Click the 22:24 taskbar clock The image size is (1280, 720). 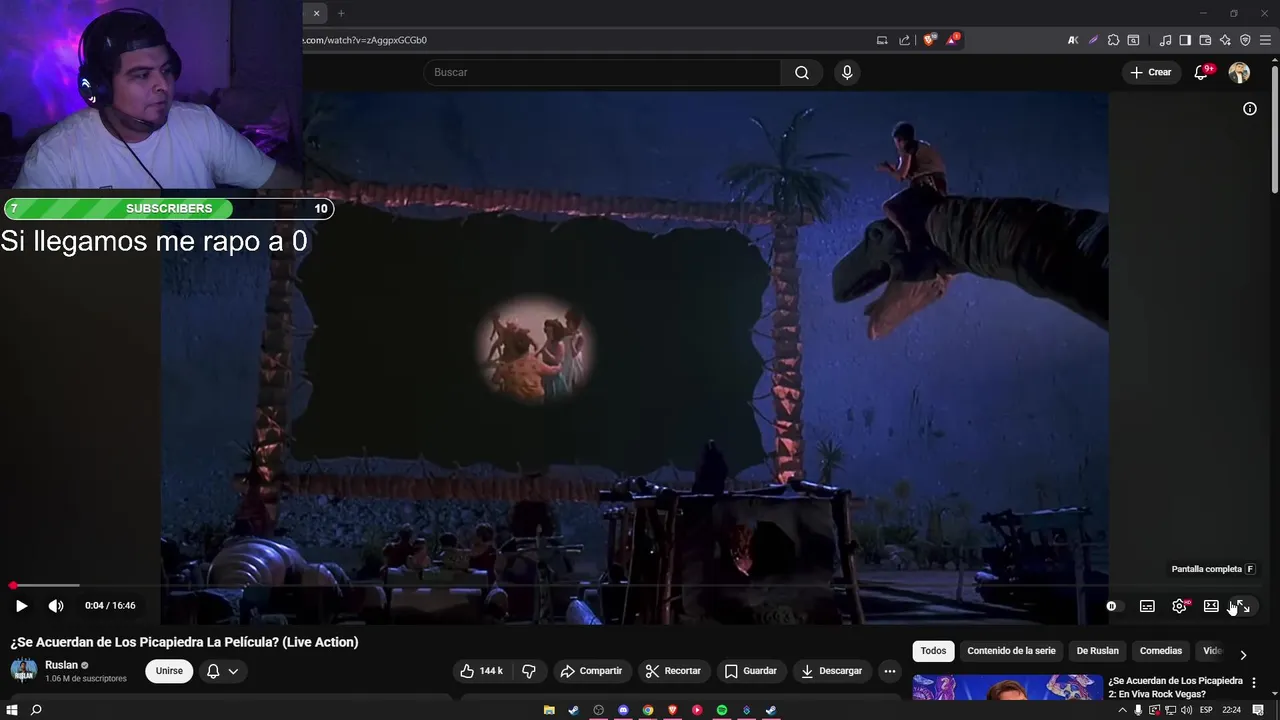(1232, 710)
